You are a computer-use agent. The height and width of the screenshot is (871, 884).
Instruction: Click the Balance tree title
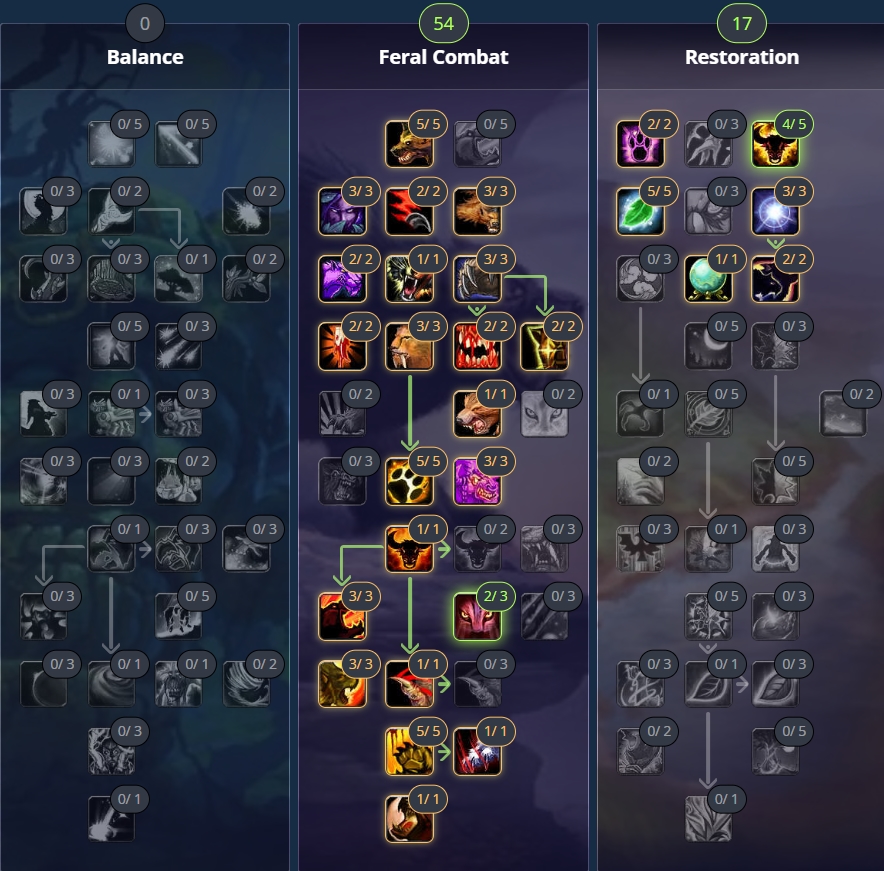coord(145,57)
